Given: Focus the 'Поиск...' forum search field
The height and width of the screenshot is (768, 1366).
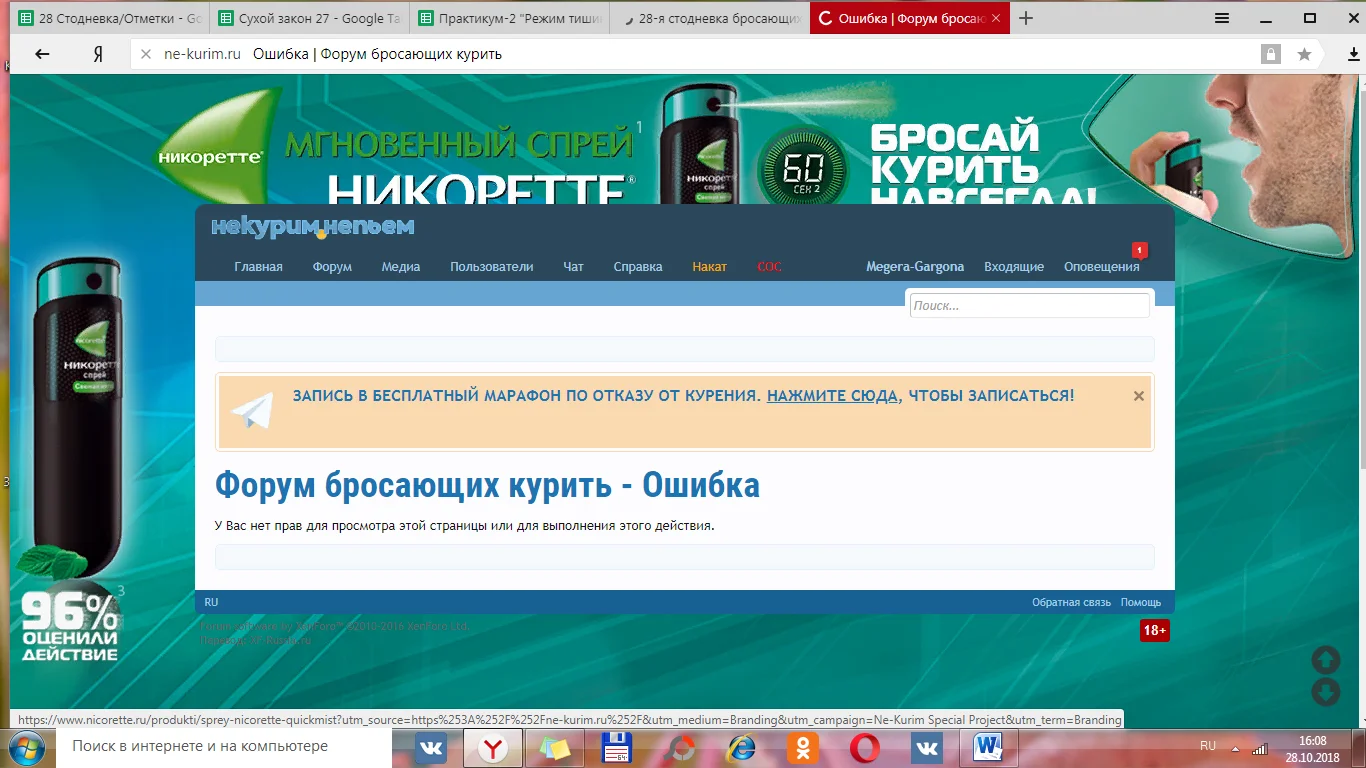Looking at the screenshot, I should click(x=1030, y=306).
